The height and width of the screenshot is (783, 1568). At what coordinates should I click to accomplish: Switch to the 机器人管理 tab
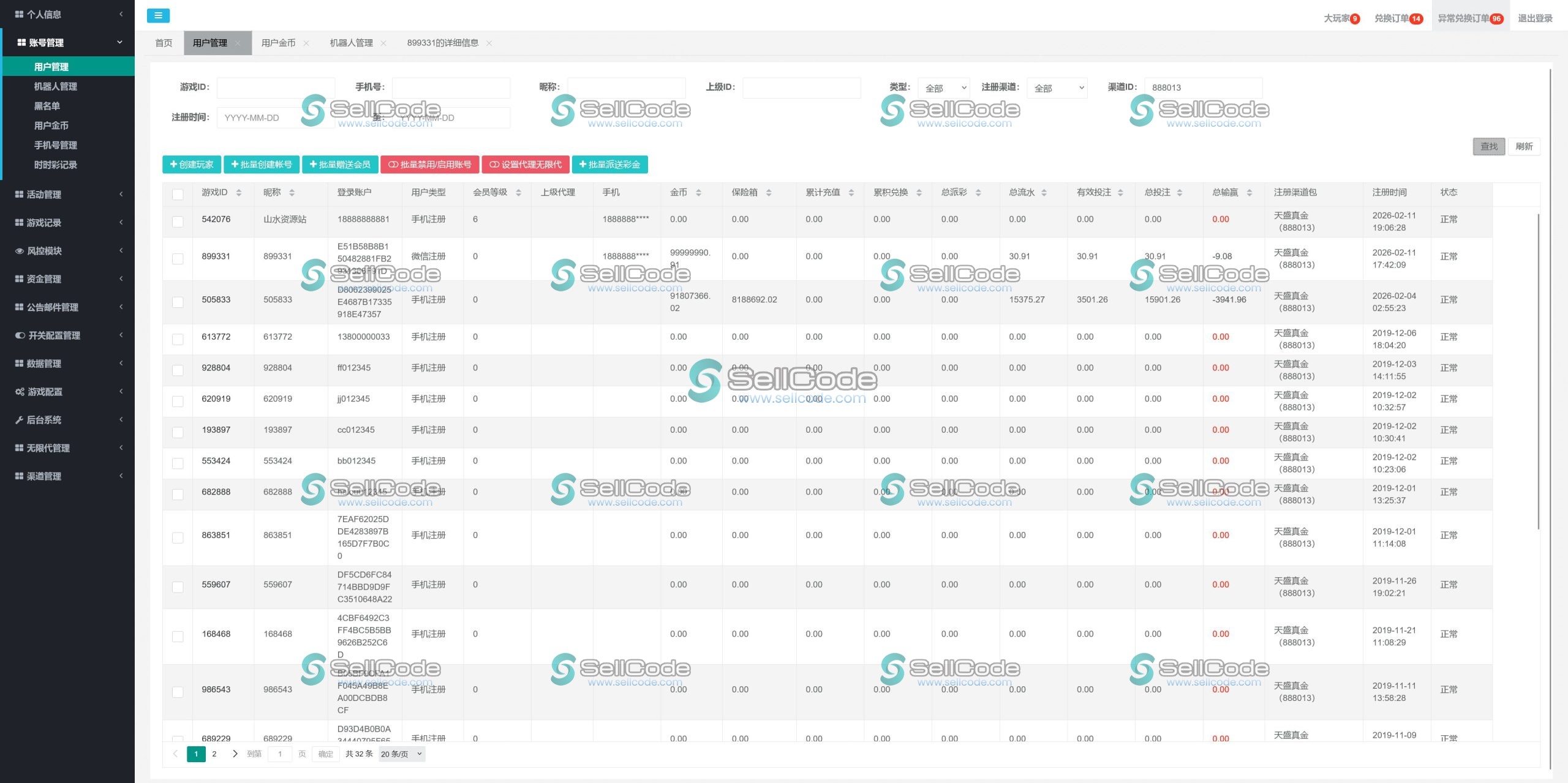(351, 43)
